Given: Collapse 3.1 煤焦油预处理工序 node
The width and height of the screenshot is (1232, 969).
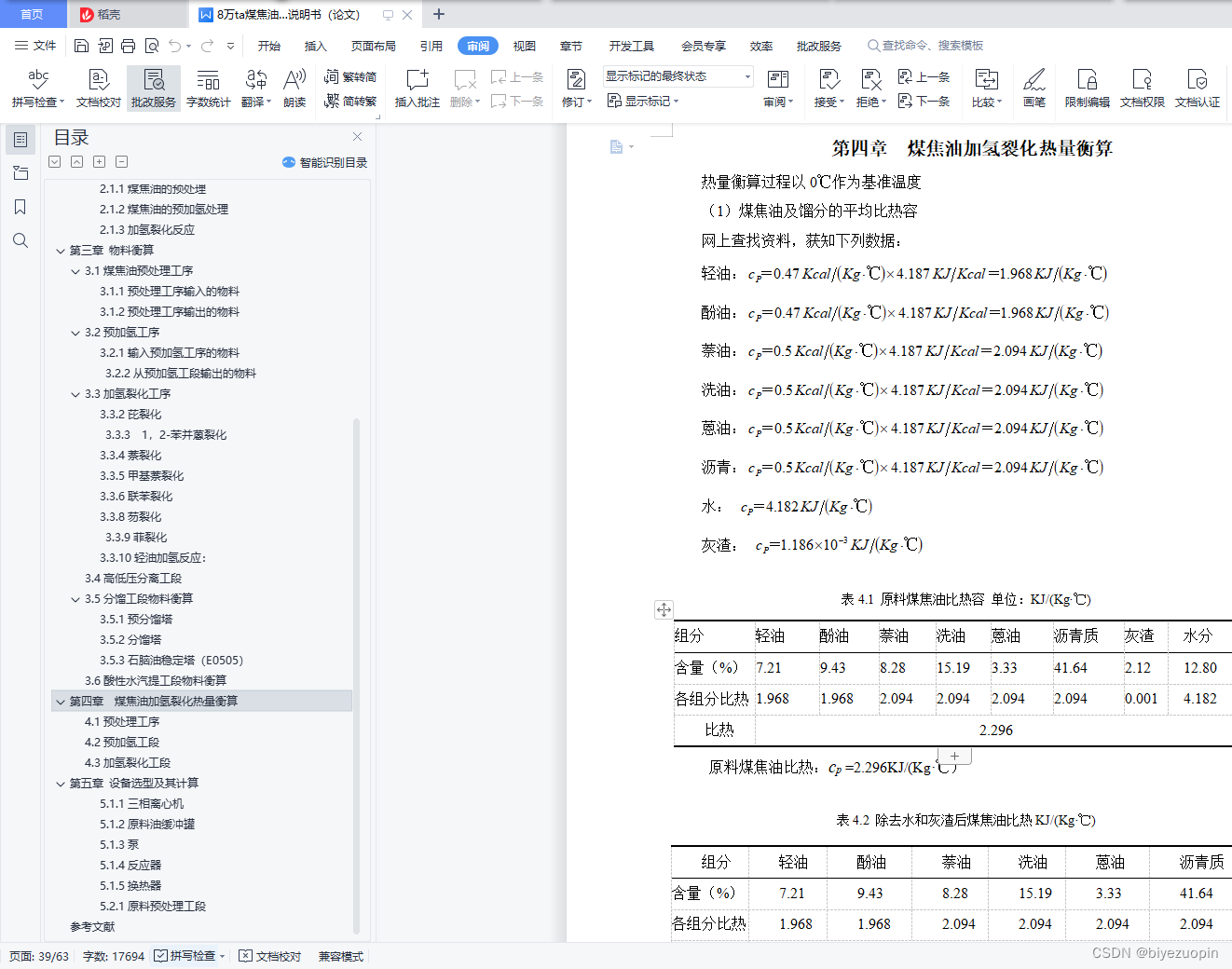Looking at the screenshot, I should coord(75,271).
